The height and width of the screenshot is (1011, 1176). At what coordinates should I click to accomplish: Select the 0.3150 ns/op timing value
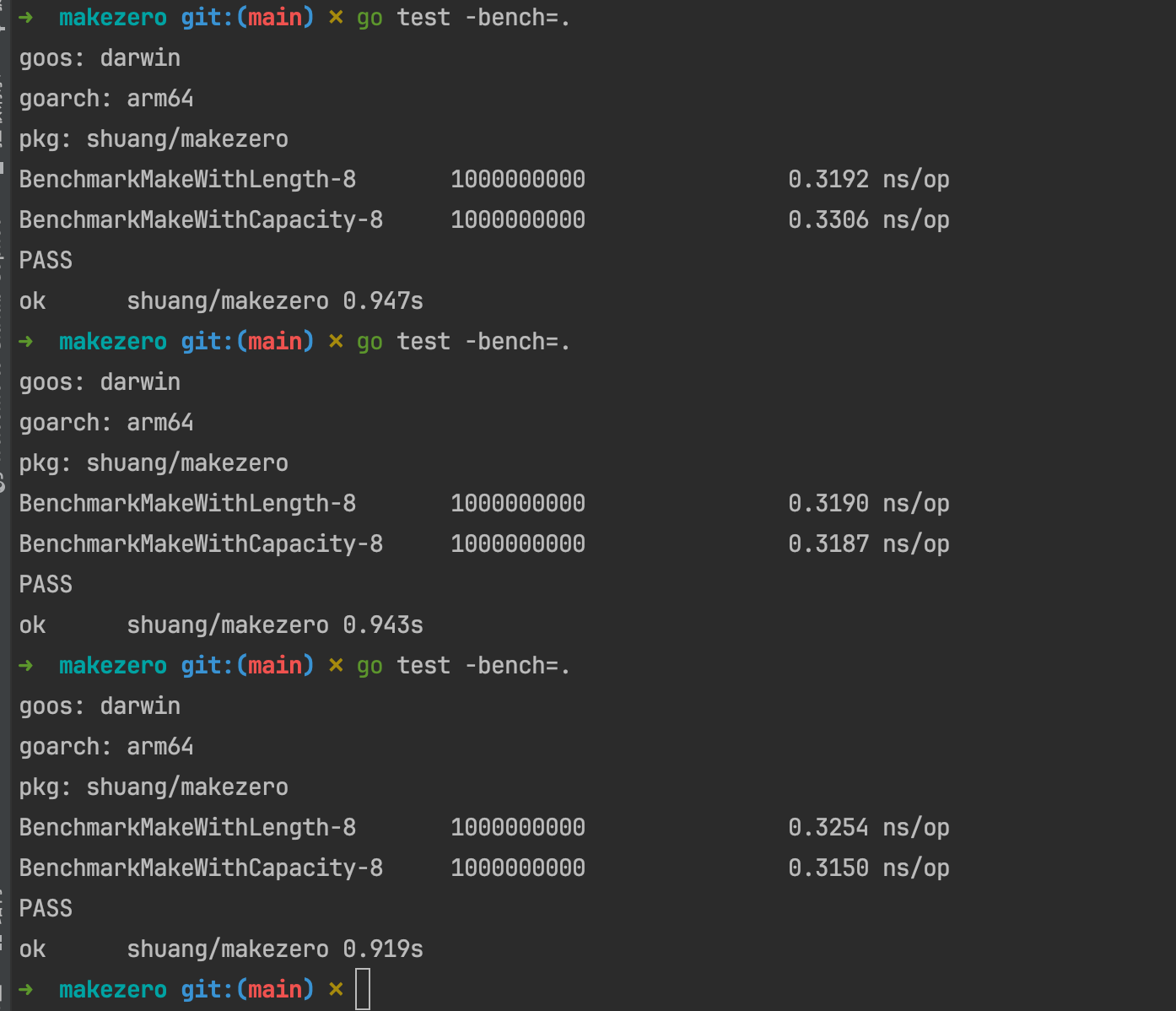[x=868, y=868]
